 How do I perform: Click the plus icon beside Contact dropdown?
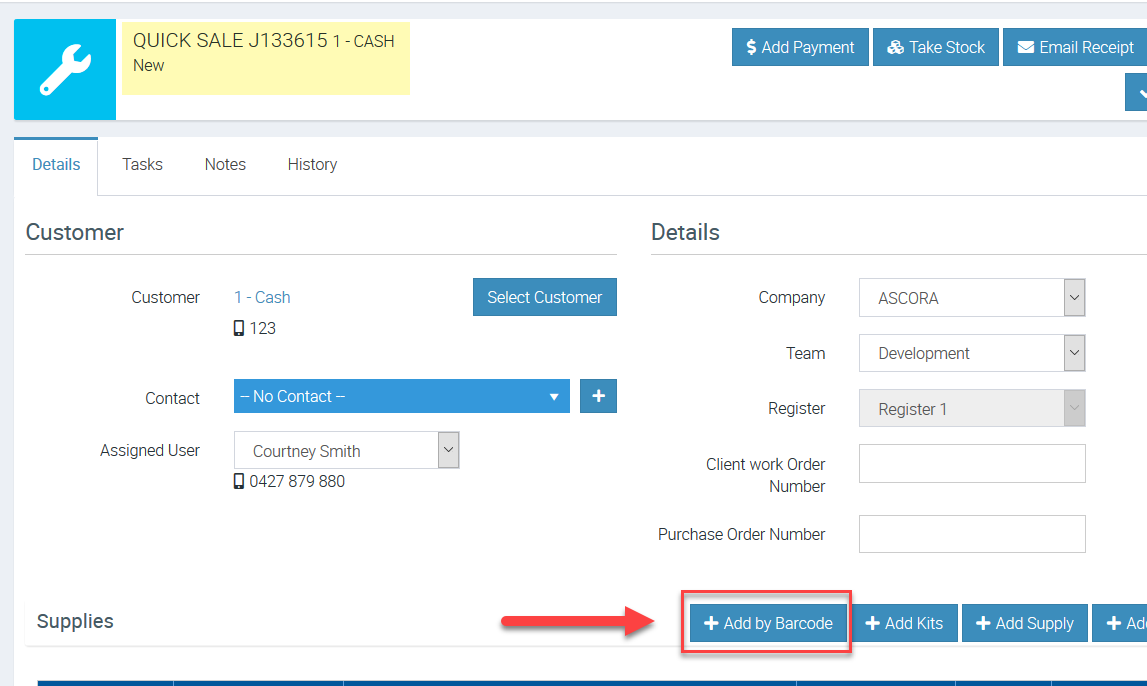coord(598,396)
